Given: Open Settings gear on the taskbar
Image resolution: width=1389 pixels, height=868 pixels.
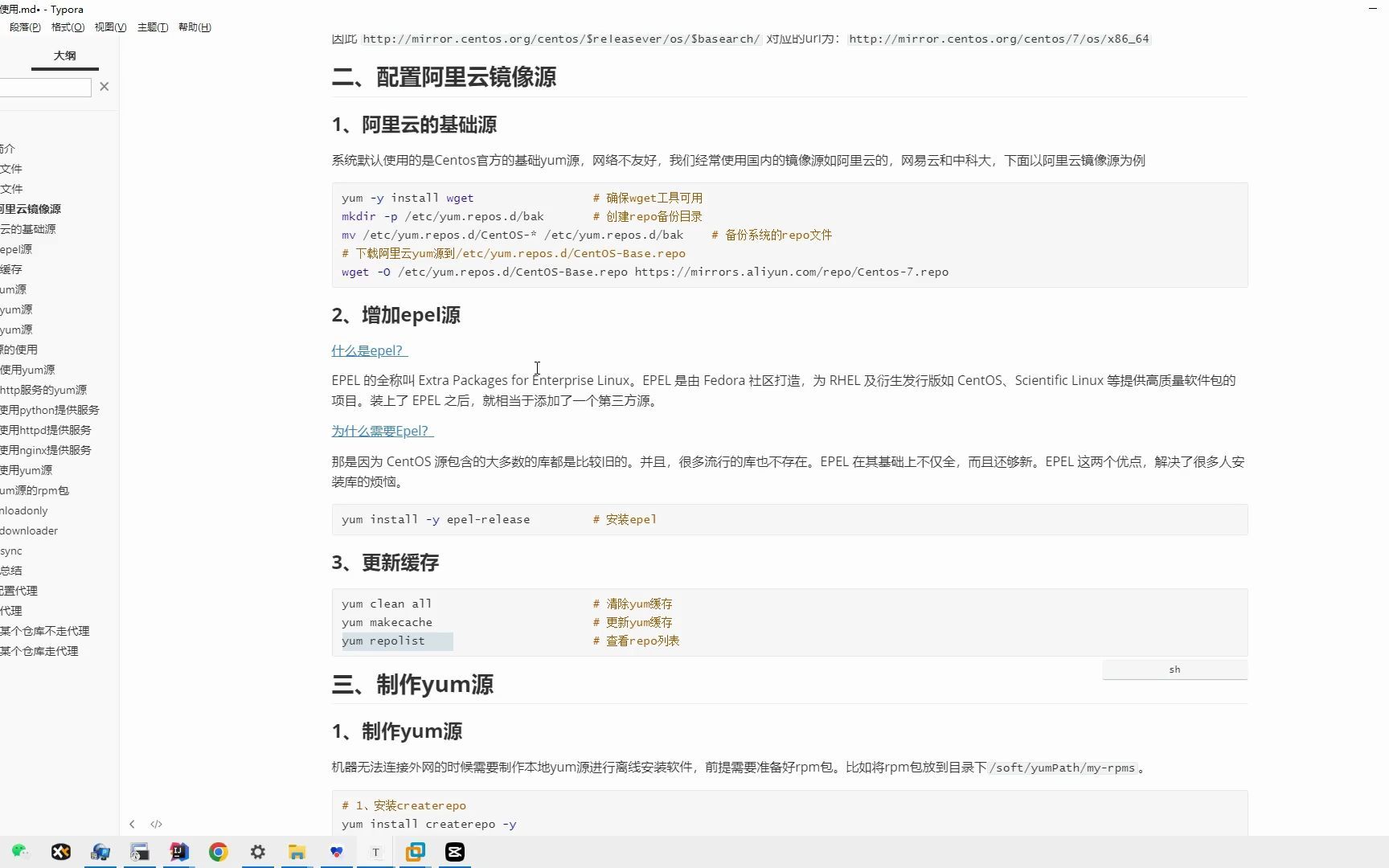Looking at the screenshot, I should (258, 852).
